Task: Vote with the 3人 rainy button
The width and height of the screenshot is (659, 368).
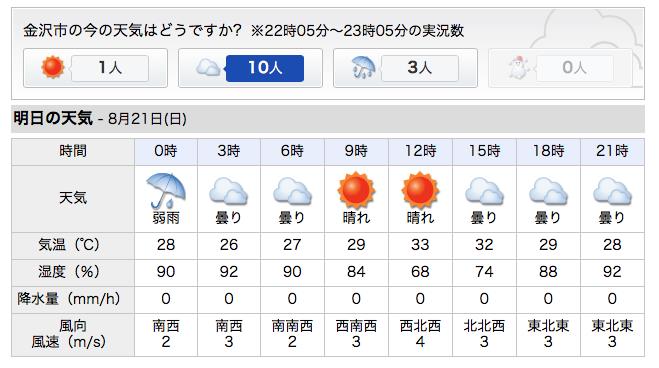Action: pos(406,68)
